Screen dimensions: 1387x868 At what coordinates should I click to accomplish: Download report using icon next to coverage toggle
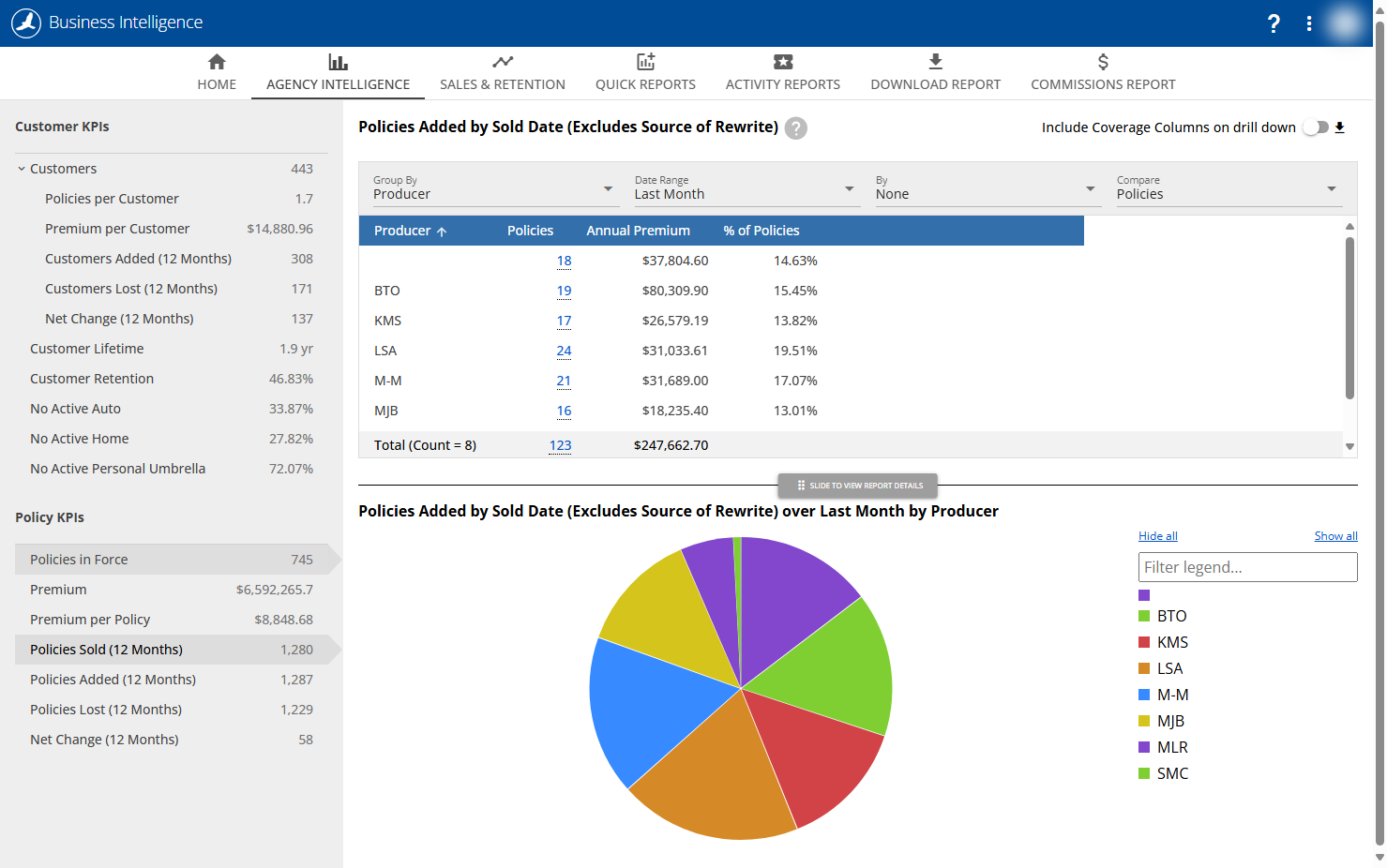pos(1340,127)
